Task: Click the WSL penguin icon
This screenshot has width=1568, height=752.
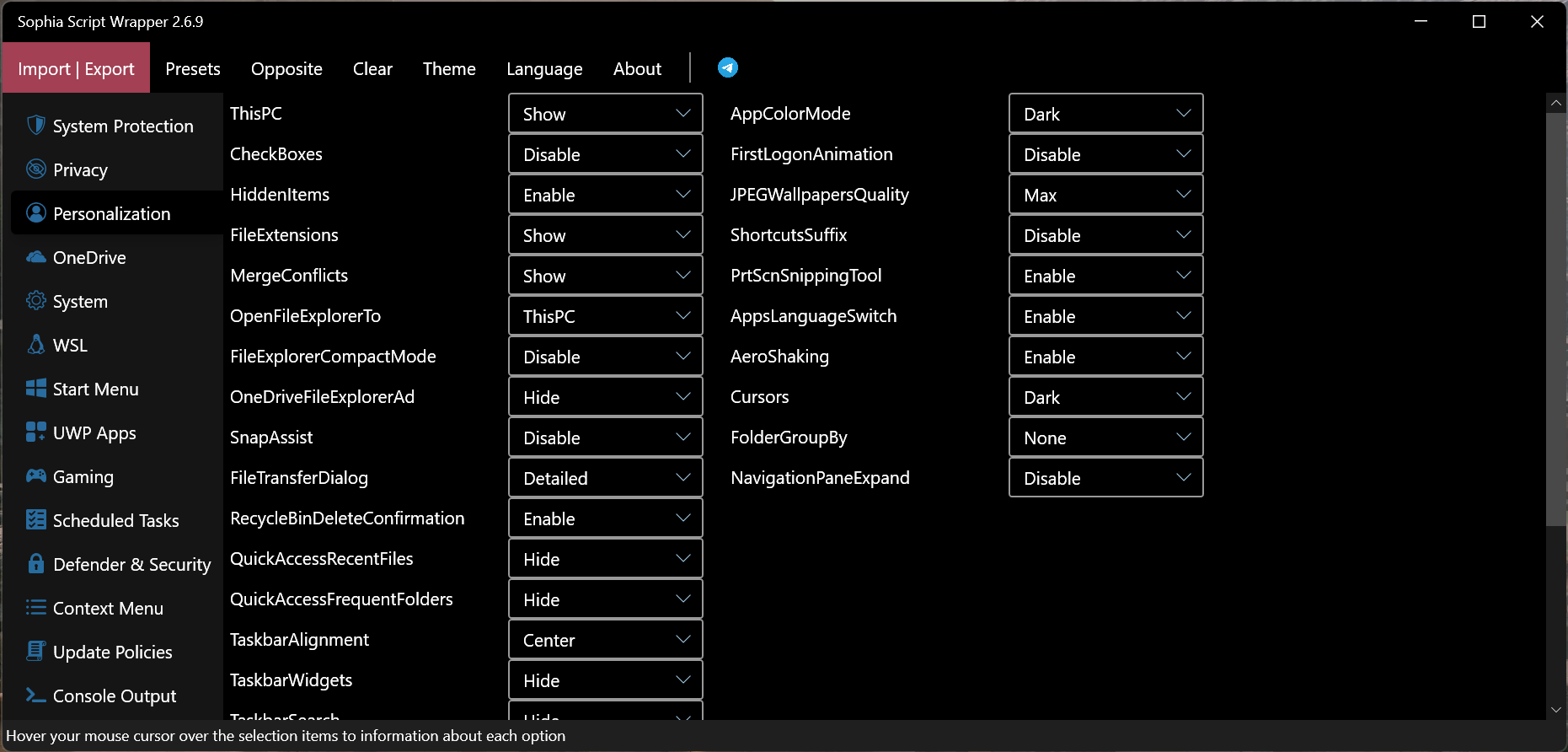Action: click(x=35, y=344)
